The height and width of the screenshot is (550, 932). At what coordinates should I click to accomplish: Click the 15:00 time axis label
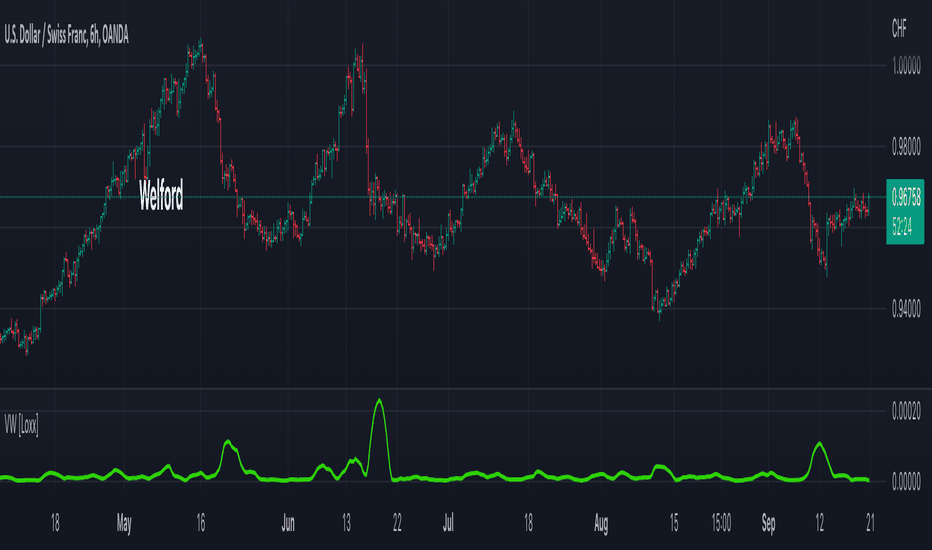pos(721,523)
